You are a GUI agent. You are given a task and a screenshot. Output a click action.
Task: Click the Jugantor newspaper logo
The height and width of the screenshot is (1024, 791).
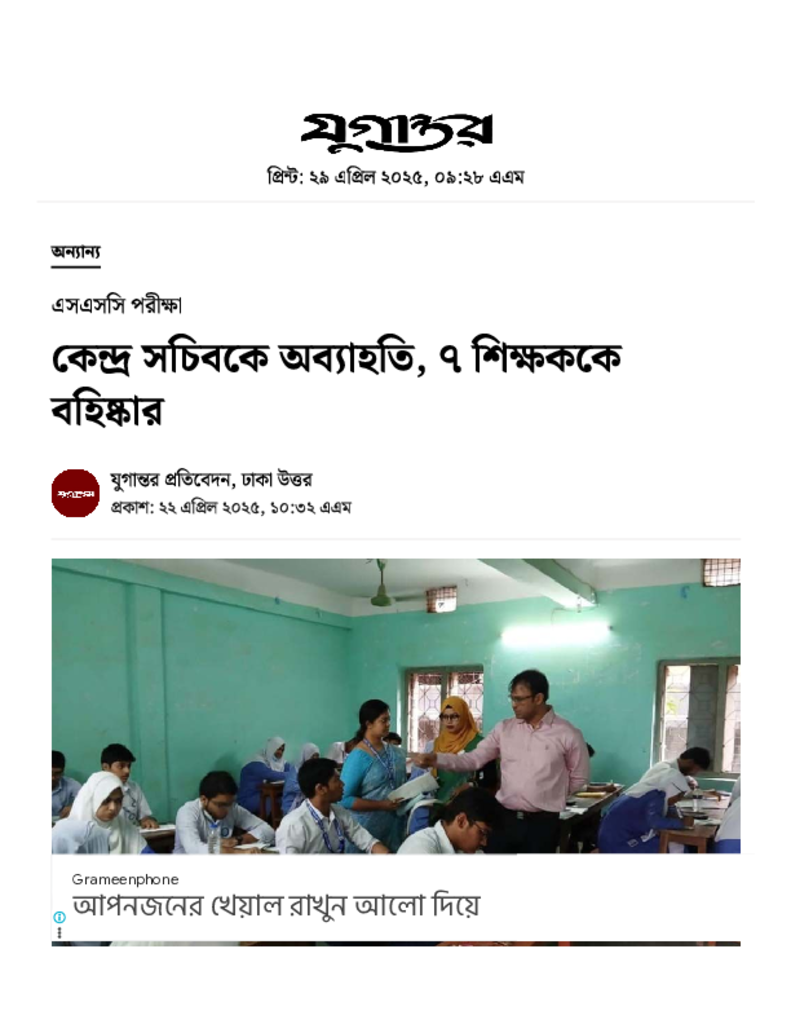click(396, 131)
